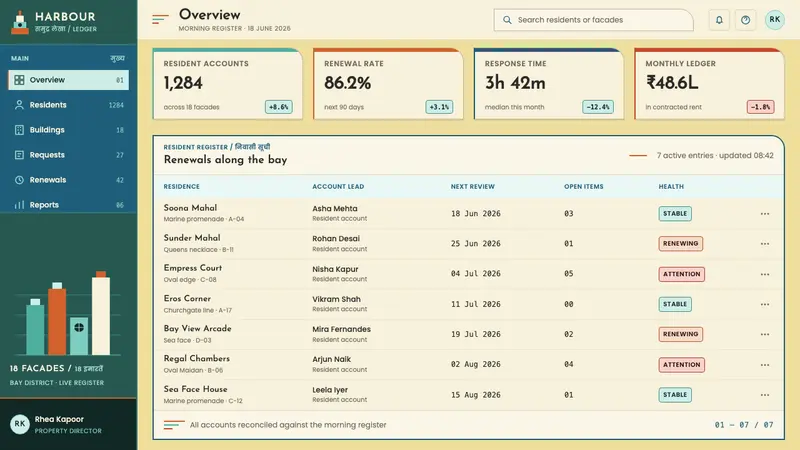Click the +8.6% change badge
This screenshot has height=450, width=800.
(x=279, y=107)
